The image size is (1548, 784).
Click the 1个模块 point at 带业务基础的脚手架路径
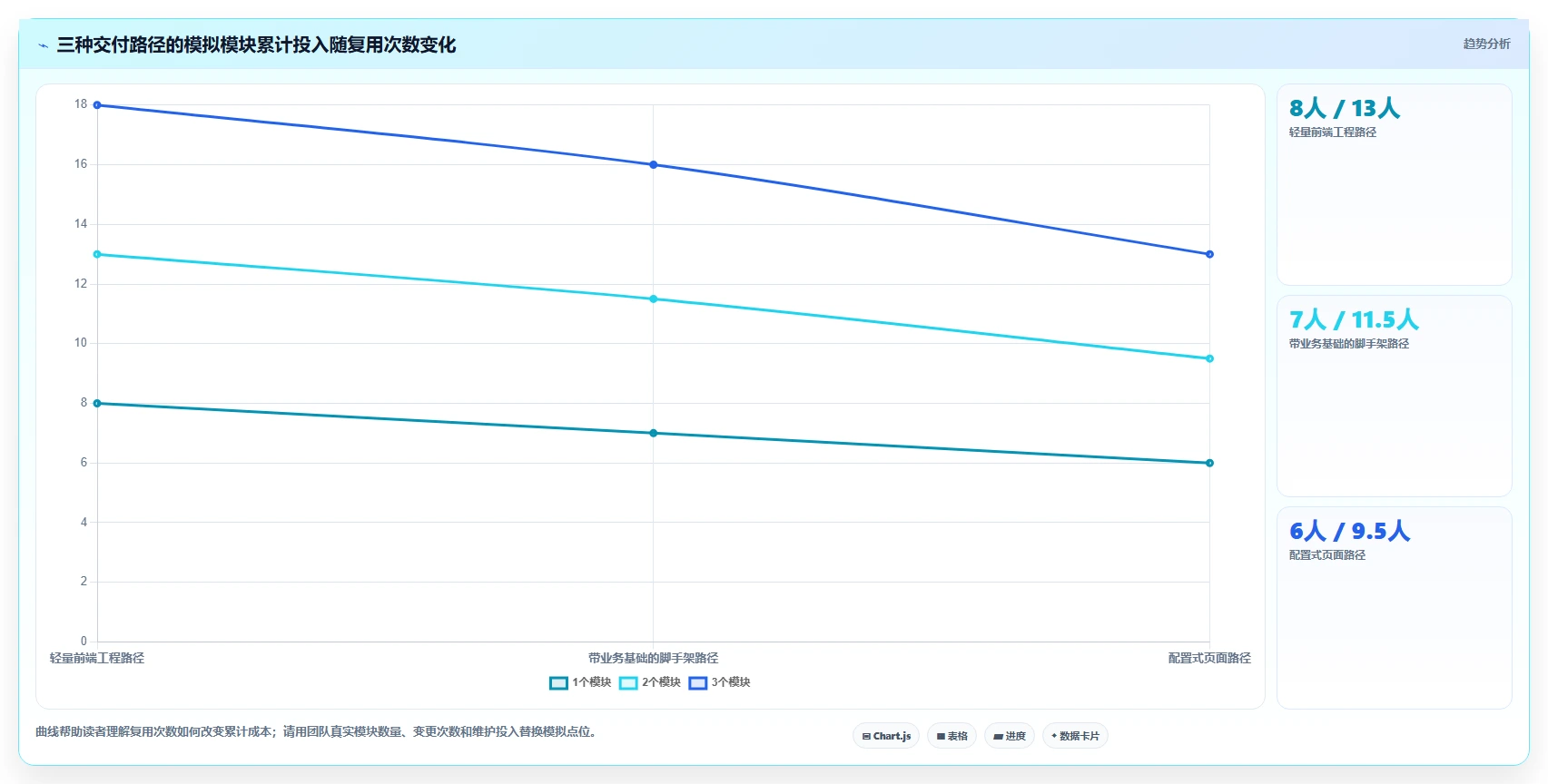coord(654,433)
